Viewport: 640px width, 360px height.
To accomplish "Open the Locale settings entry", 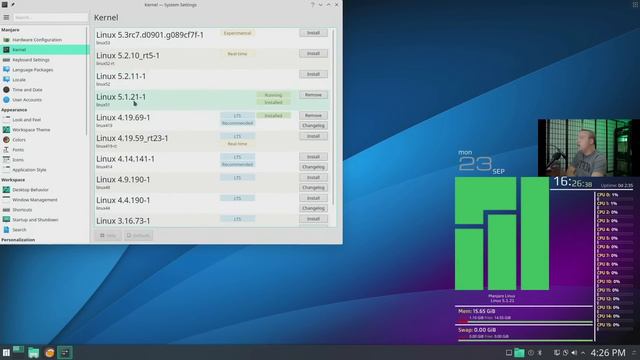I will click(43, 80).
